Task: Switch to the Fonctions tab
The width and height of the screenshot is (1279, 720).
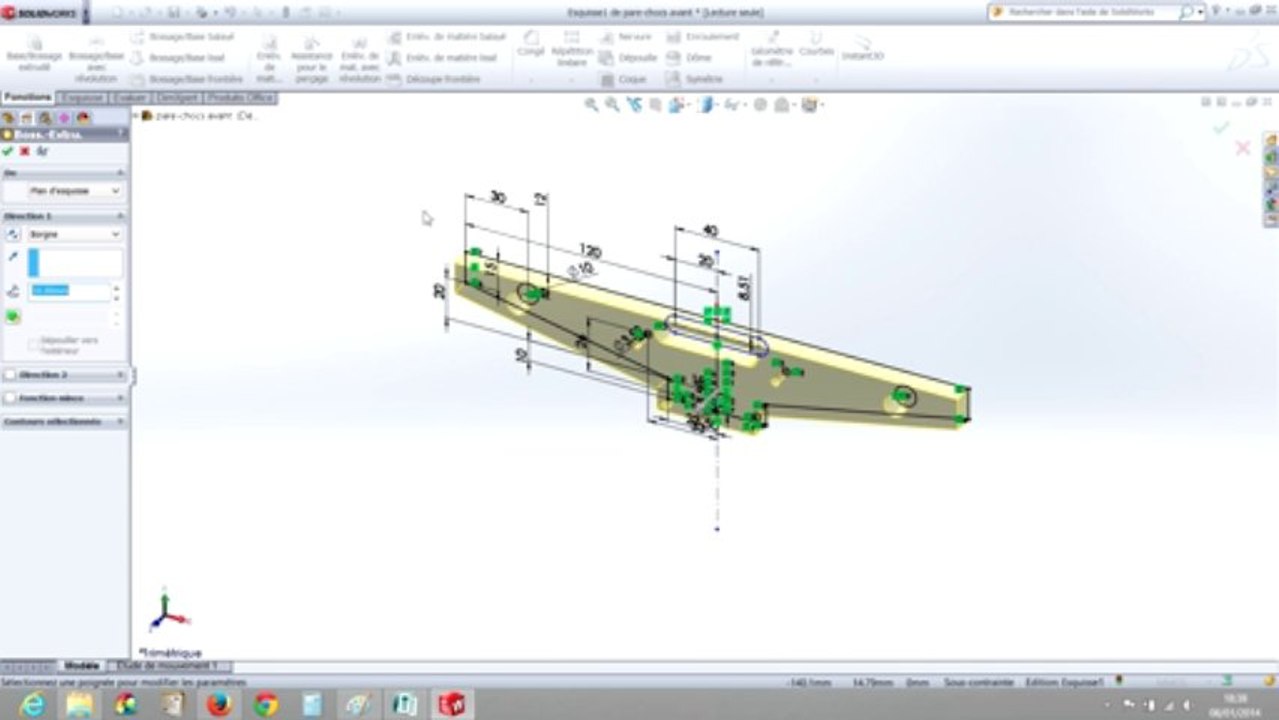Action: 28,98
